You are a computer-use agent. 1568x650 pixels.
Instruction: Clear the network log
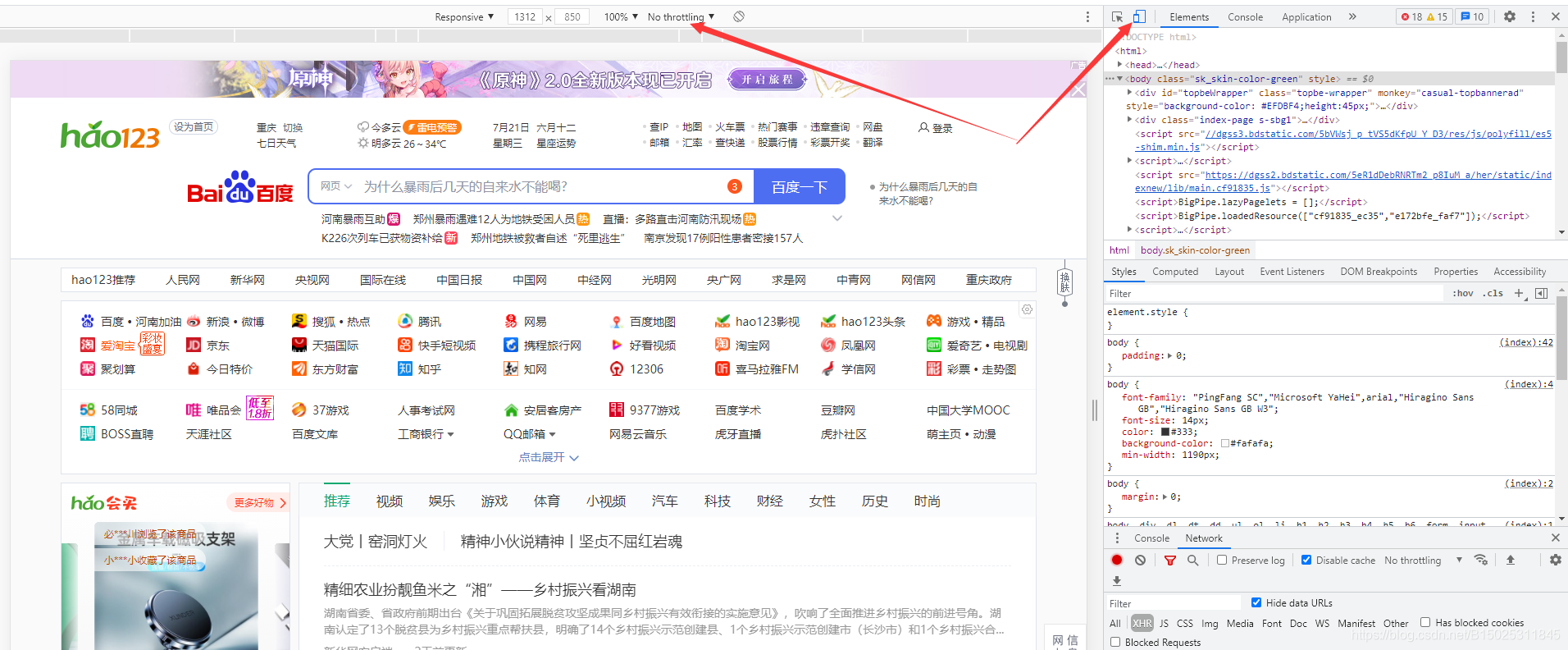click(x=1140, y=560)
